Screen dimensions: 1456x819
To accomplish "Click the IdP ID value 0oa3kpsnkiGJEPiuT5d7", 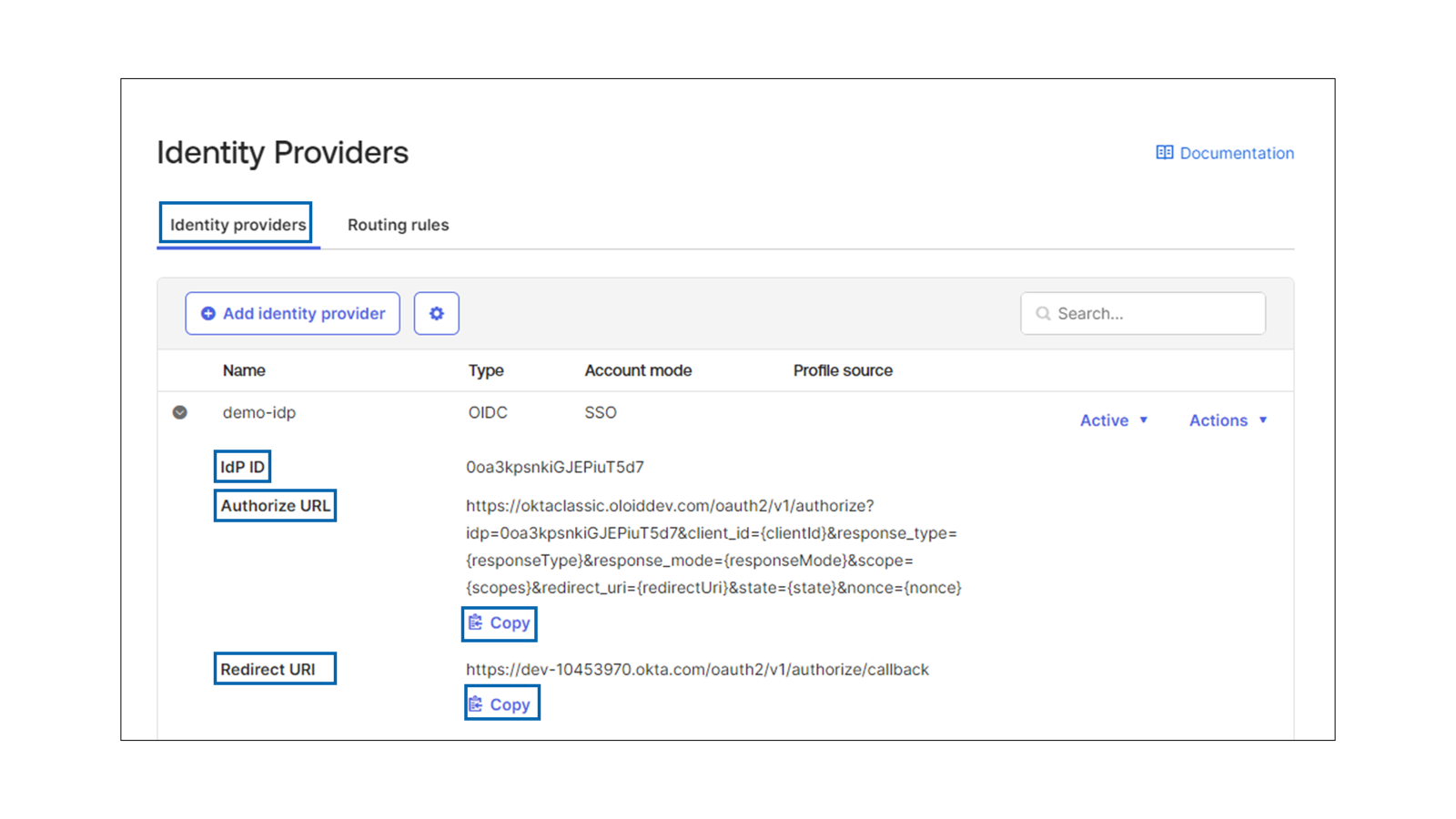I will pyautogui.click(x=555, y=467).
